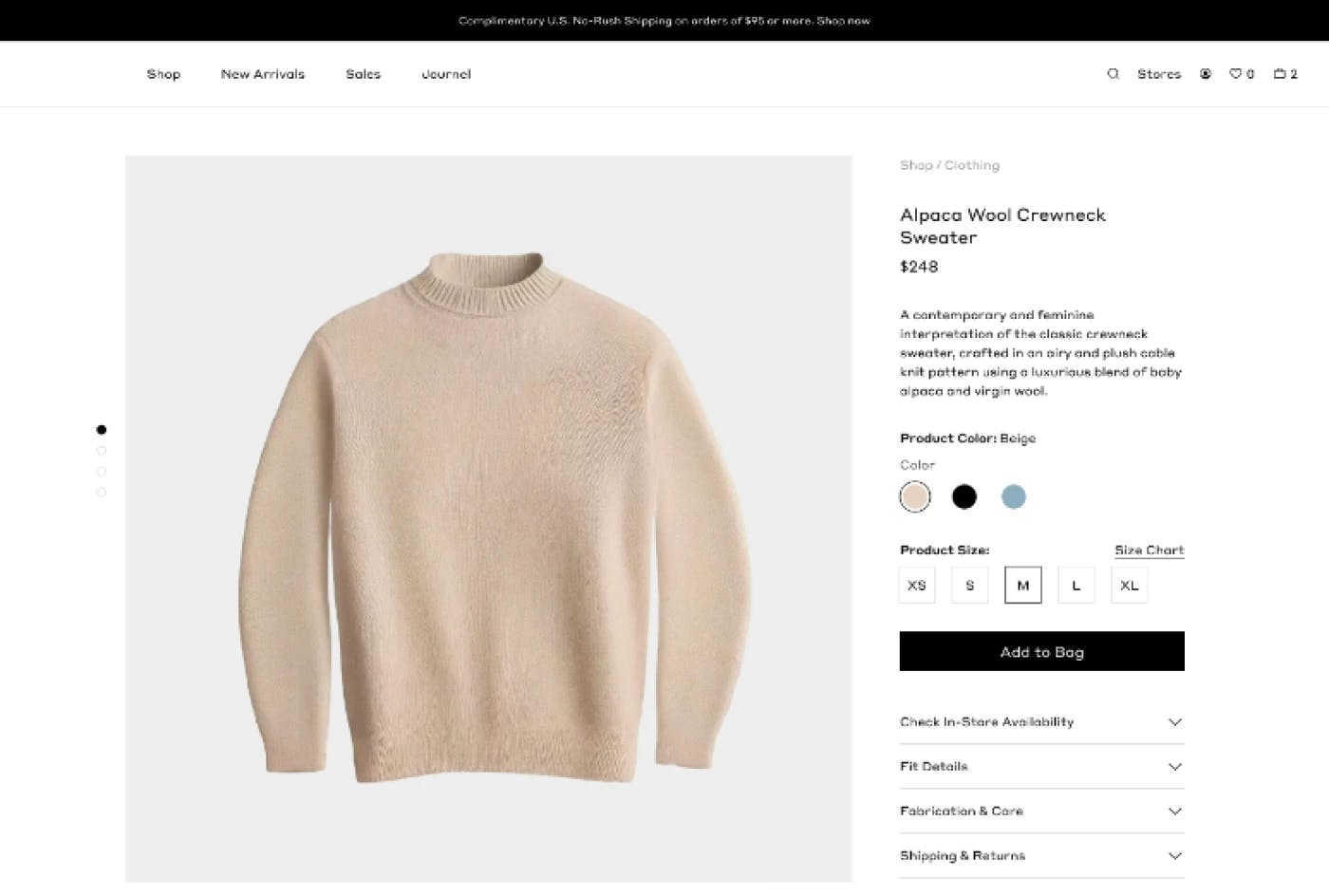Viewport: 1329px width, 896px height.
Task: Open the account profile icon
Action: [x=1206, y=74]
